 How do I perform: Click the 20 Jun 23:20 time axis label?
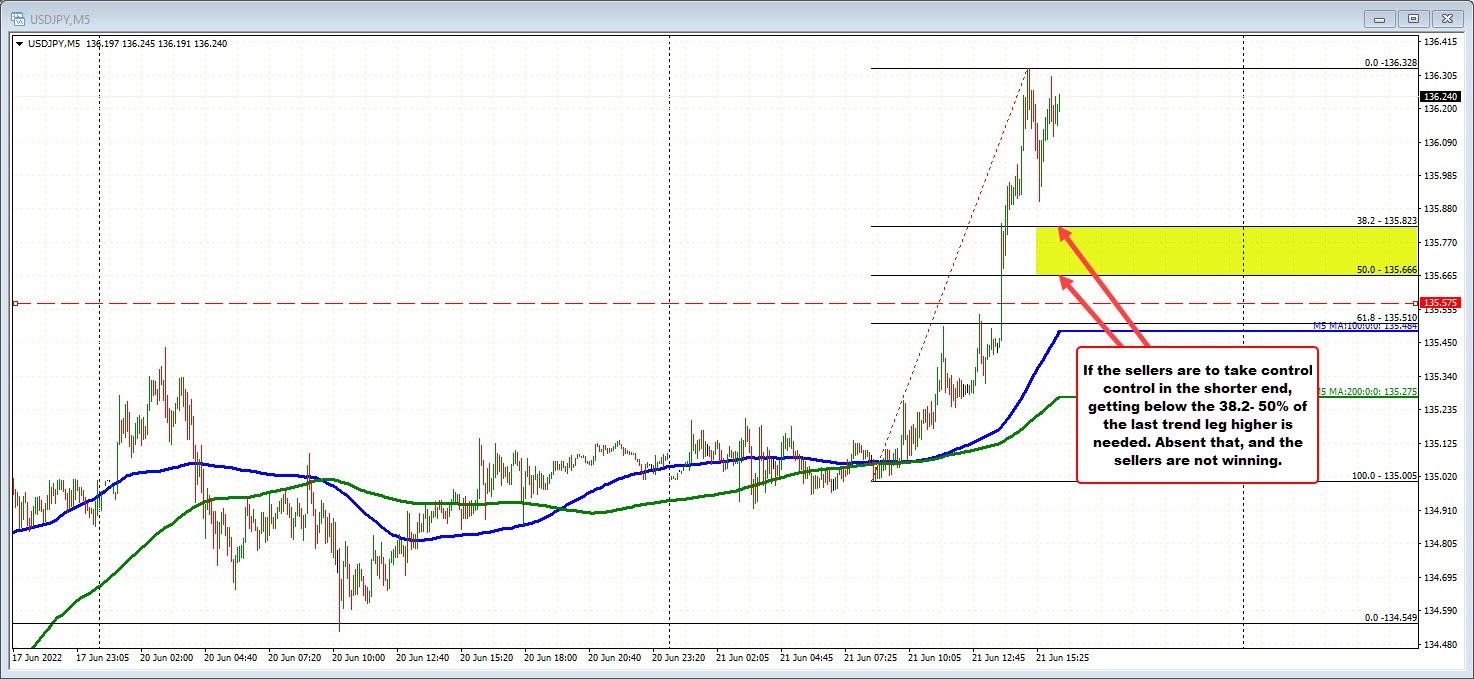(x=680, y=659)
